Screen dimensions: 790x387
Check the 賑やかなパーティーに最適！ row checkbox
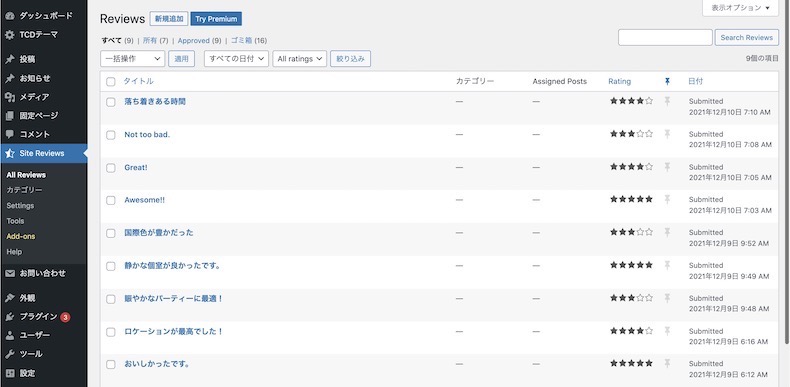point(111,299)
